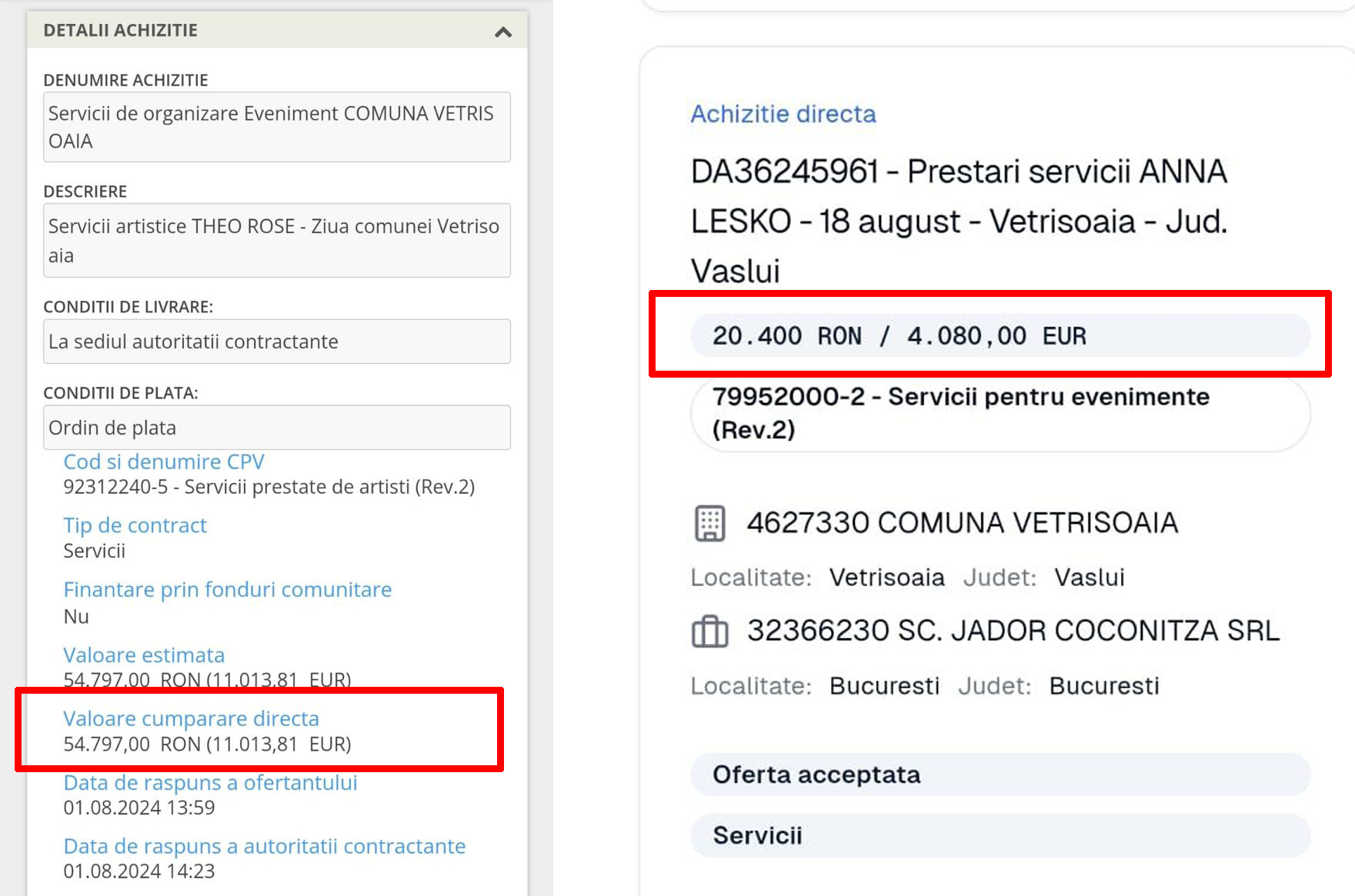The width and height of the screenshot is (1355, 896).
Task: Click the briefcase icon beside JADOR COCONITZA
Action: click(x=709, y=631)
